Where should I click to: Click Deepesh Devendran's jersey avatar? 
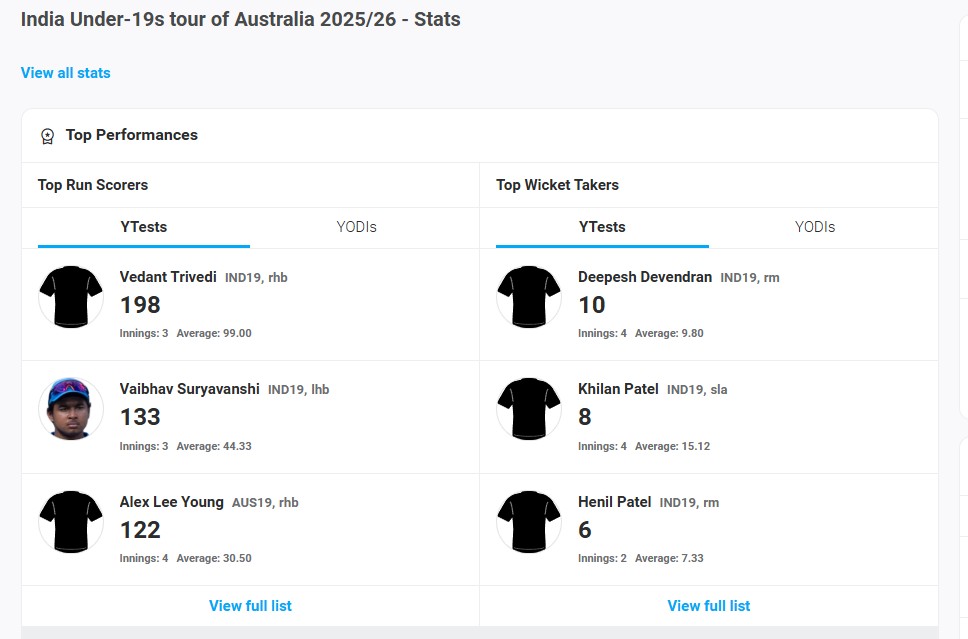point(529,297)
